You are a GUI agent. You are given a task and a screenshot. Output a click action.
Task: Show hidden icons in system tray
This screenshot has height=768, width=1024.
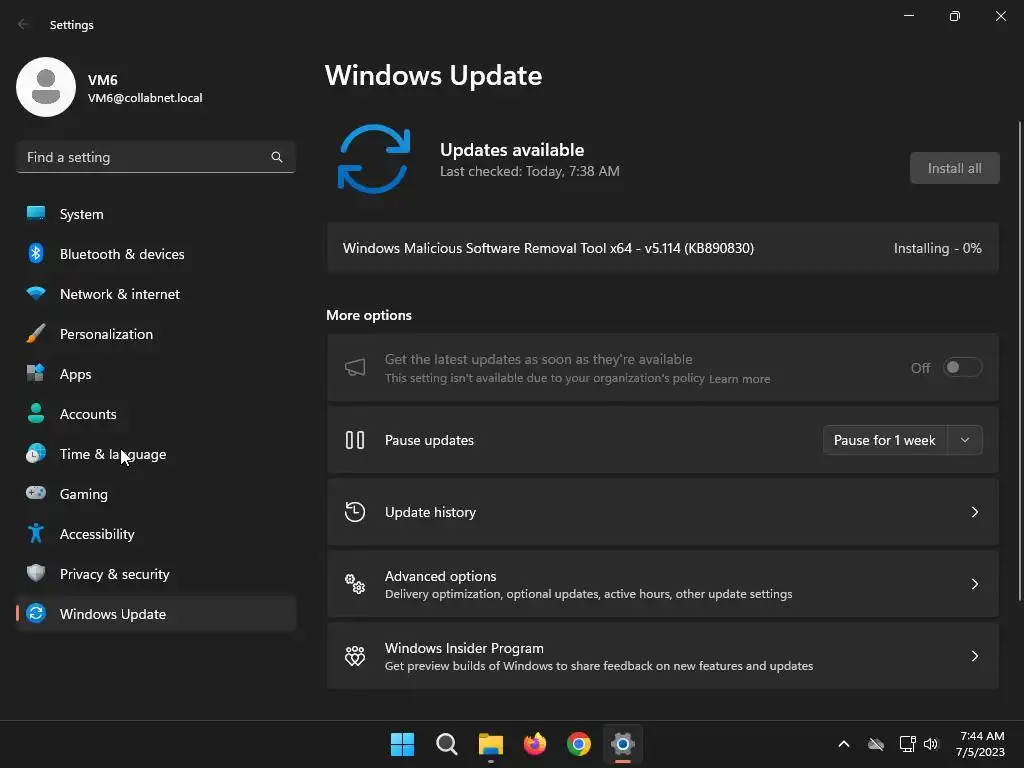pos(844,744)
